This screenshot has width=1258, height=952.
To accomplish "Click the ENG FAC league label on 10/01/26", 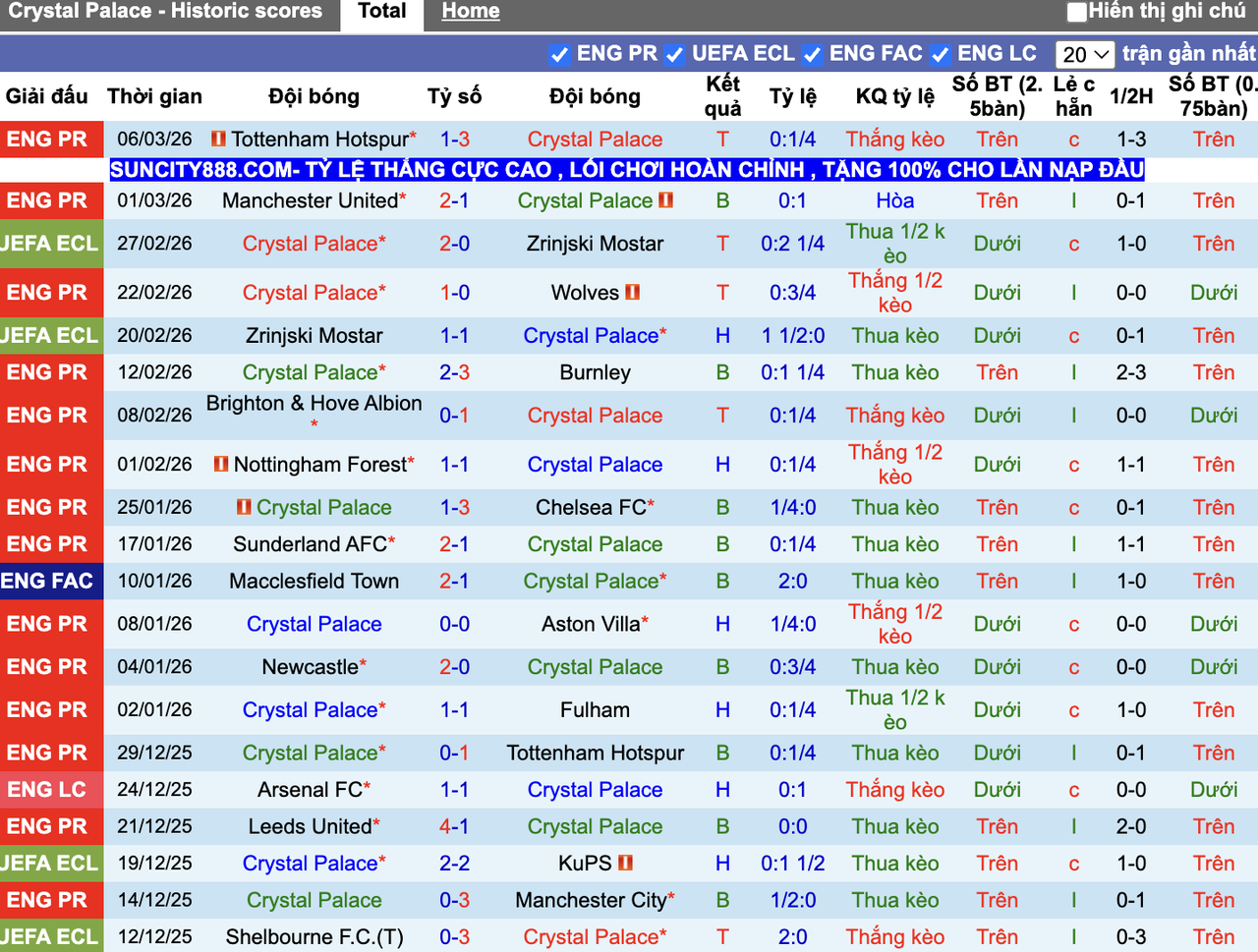I will click(51, 582).
